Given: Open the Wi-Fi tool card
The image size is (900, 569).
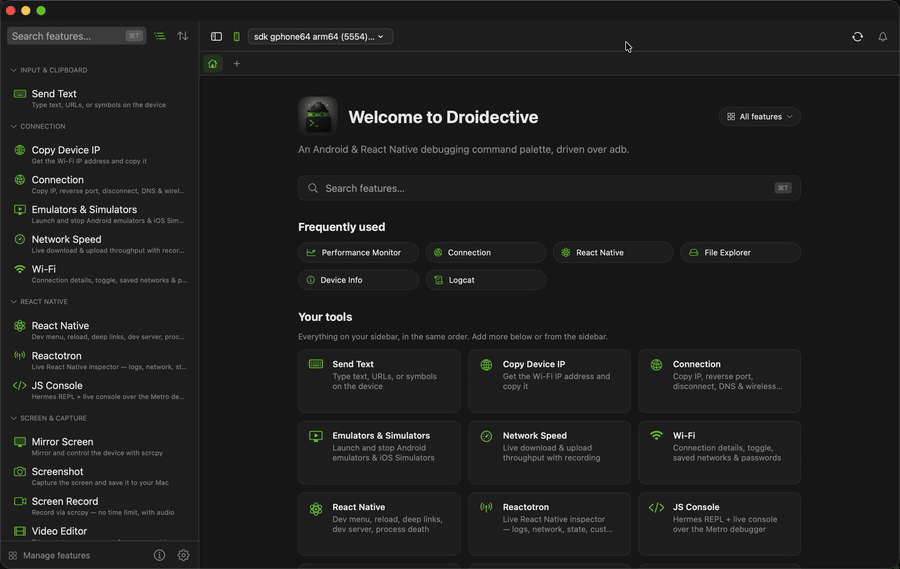Looking at the screenshot, I should click(x=720, y=452).
